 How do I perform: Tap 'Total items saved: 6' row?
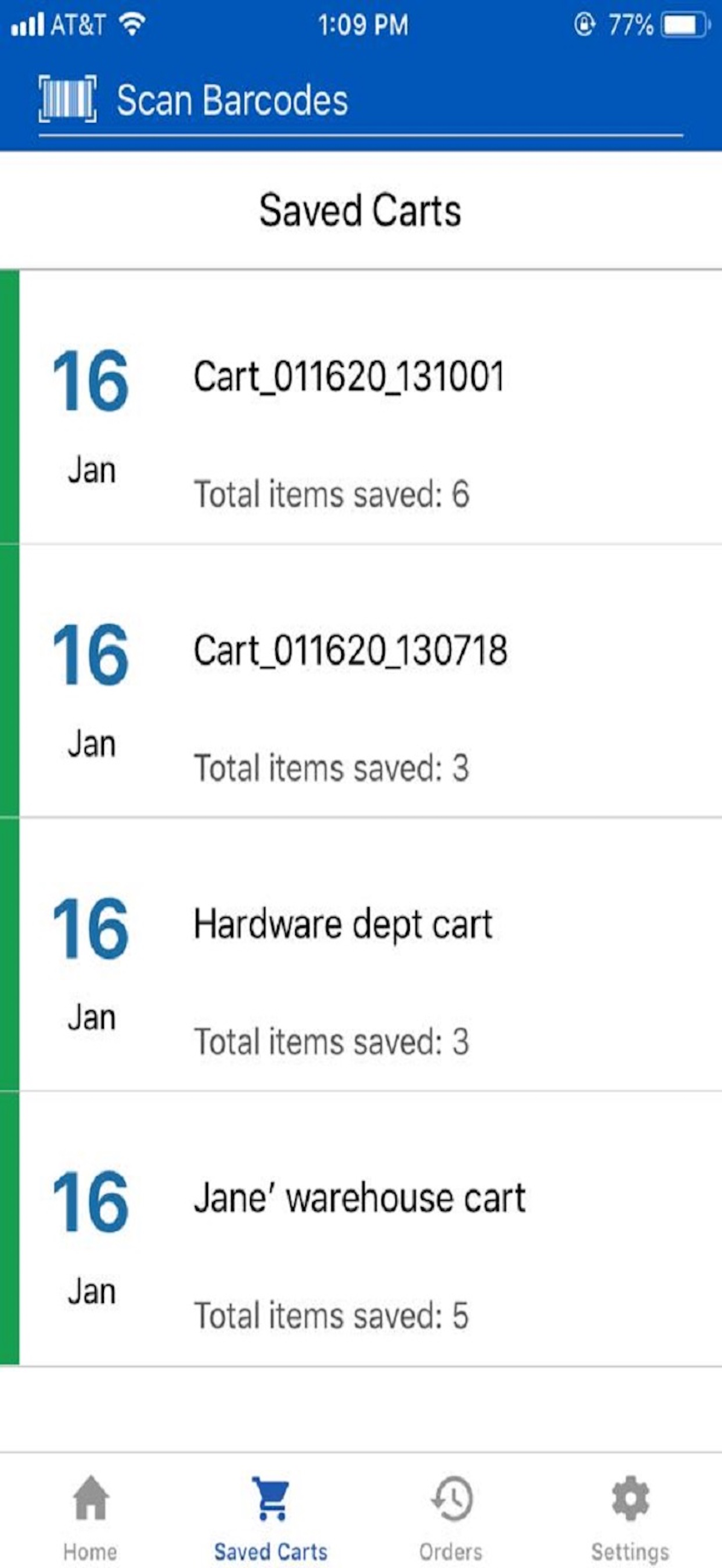tap(332, 494)
